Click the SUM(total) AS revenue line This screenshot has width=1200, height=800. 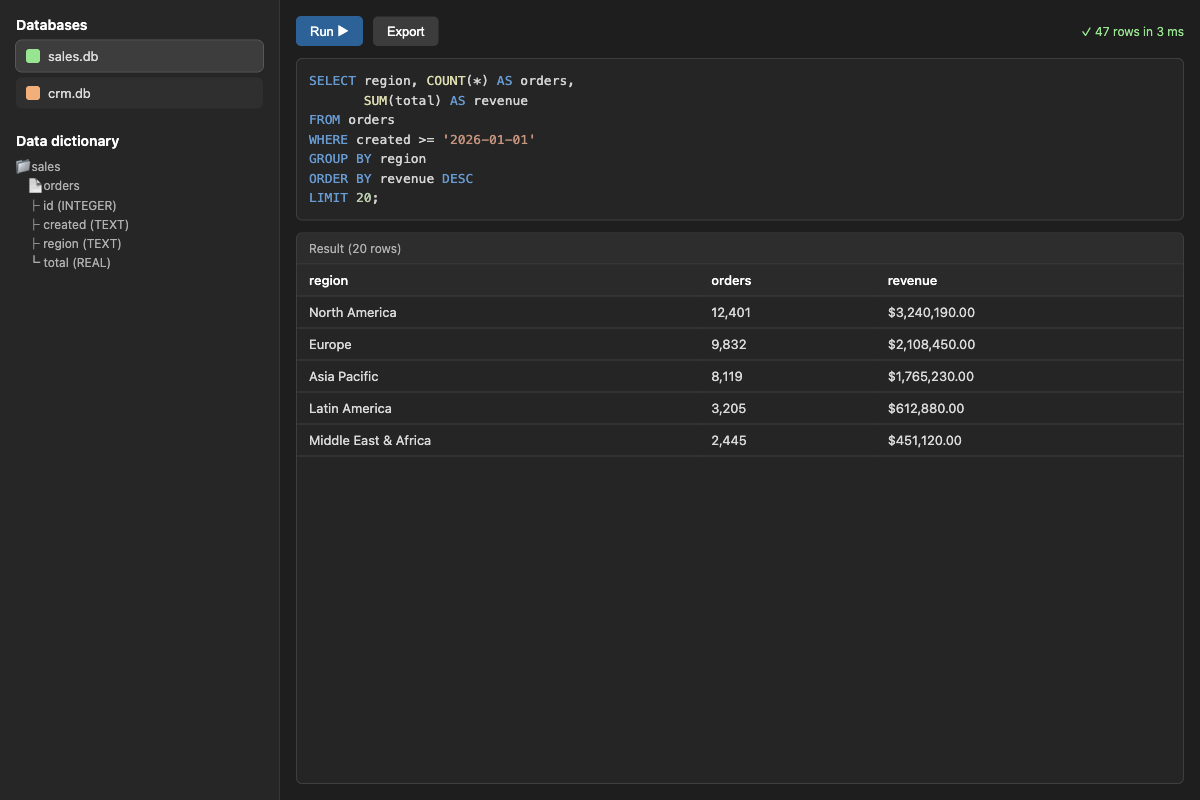[x=445, y=101]
